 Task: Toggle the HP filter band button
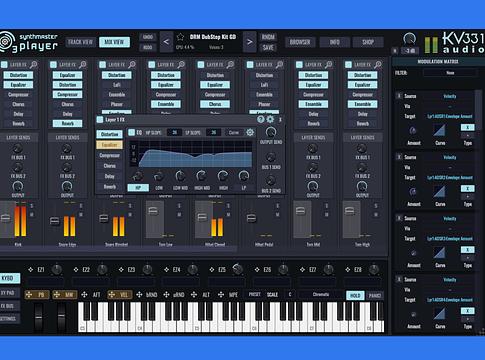click(x=138, y=188)
